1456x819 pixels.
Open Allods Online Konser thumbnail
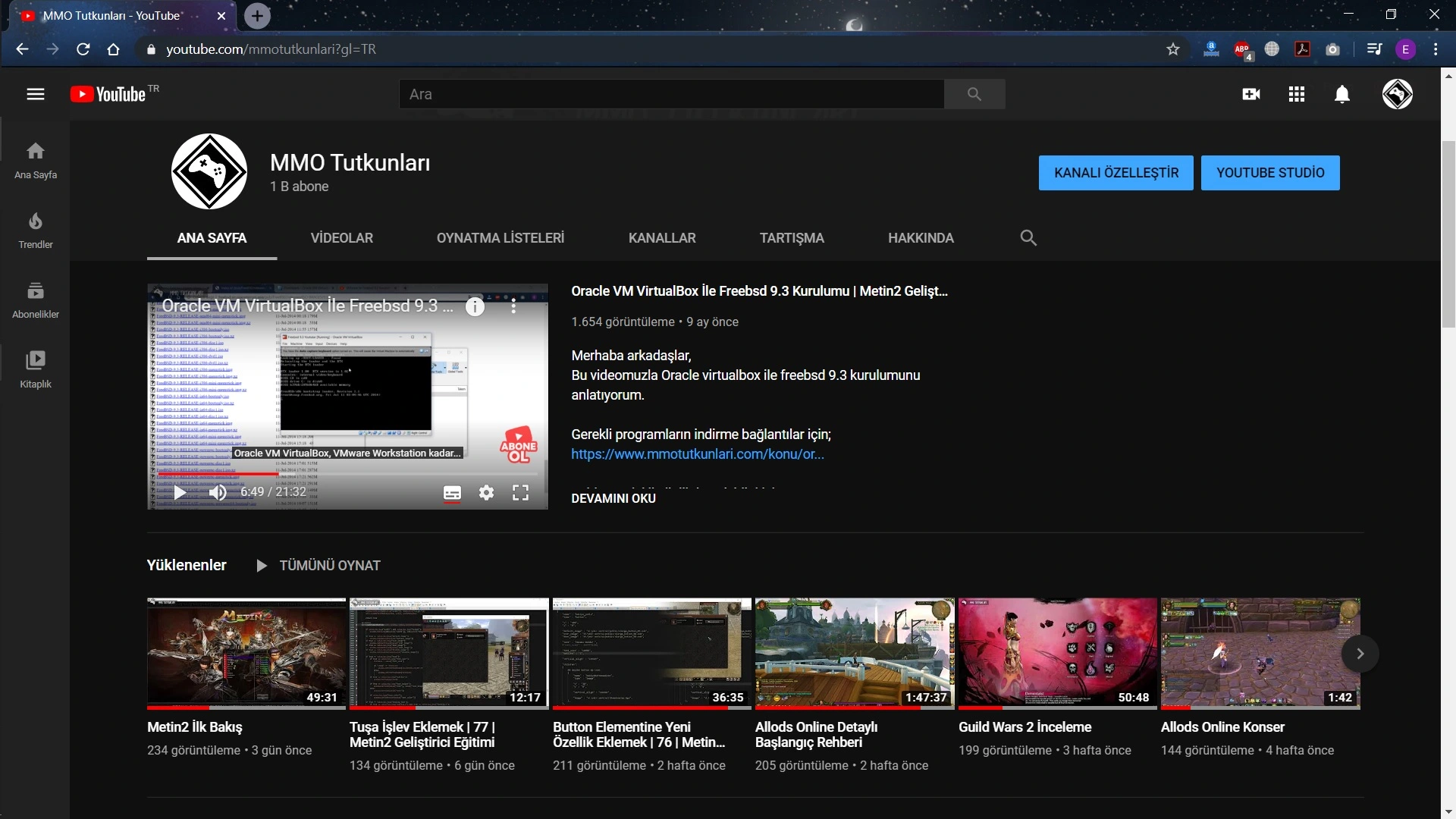click(1260, 654)
